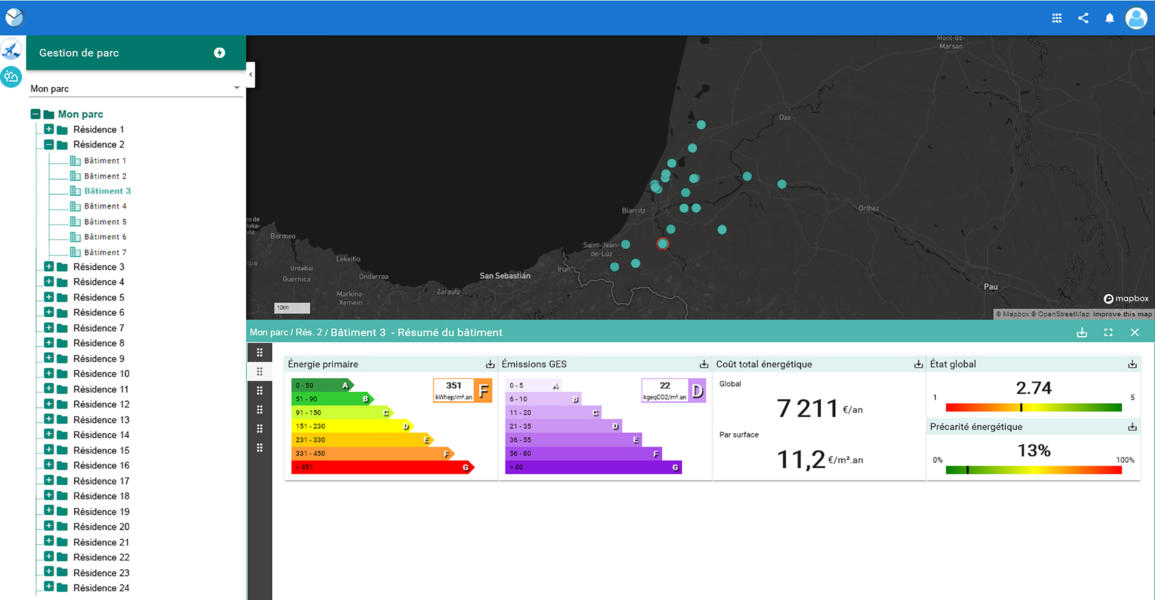Select Bâtiment 3 in tree
Viewport: 1155px width, 600px height.
[108, 191]
